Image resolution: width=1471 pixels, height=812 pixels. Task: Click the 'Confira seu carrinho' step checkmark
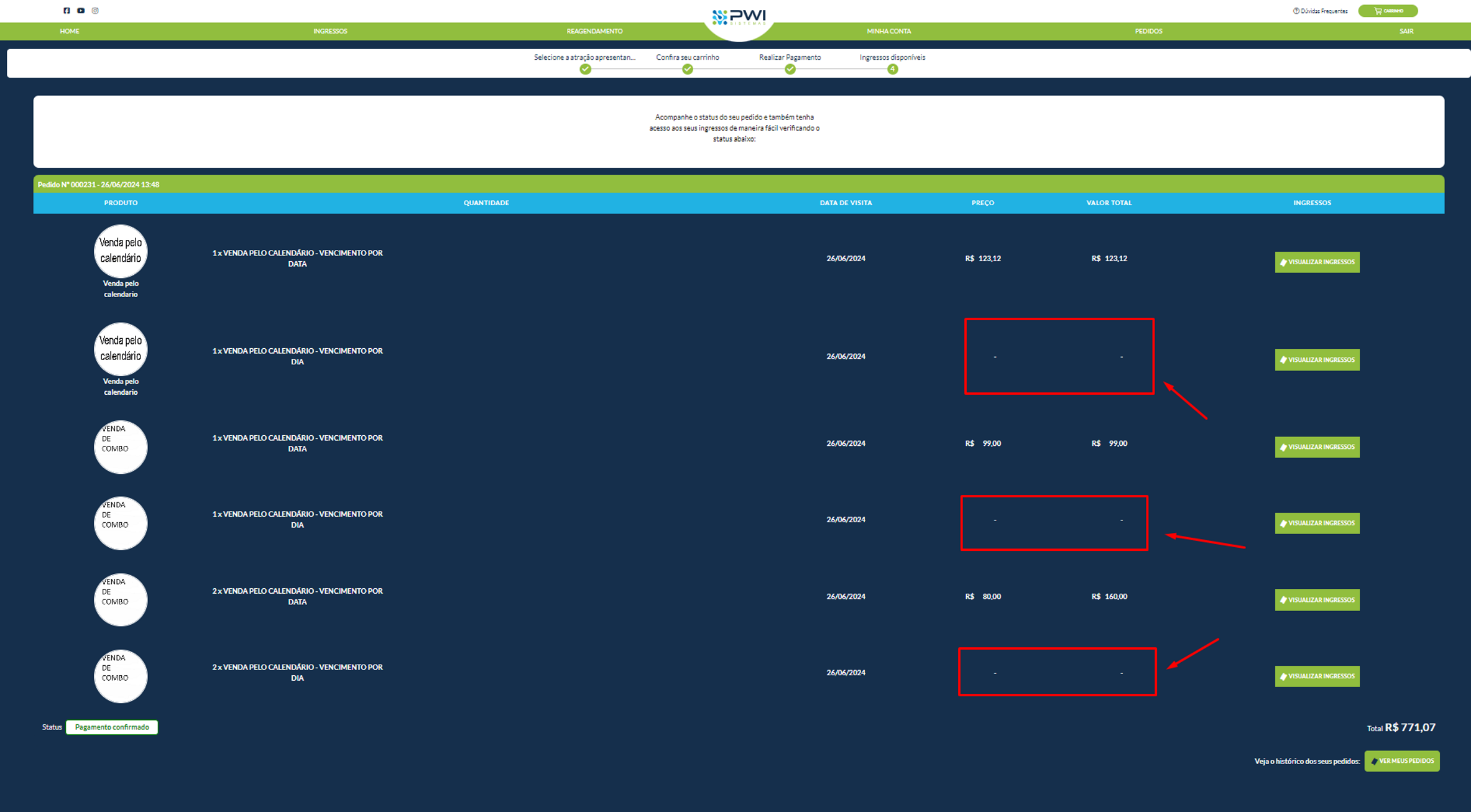(x=687, y=69)
